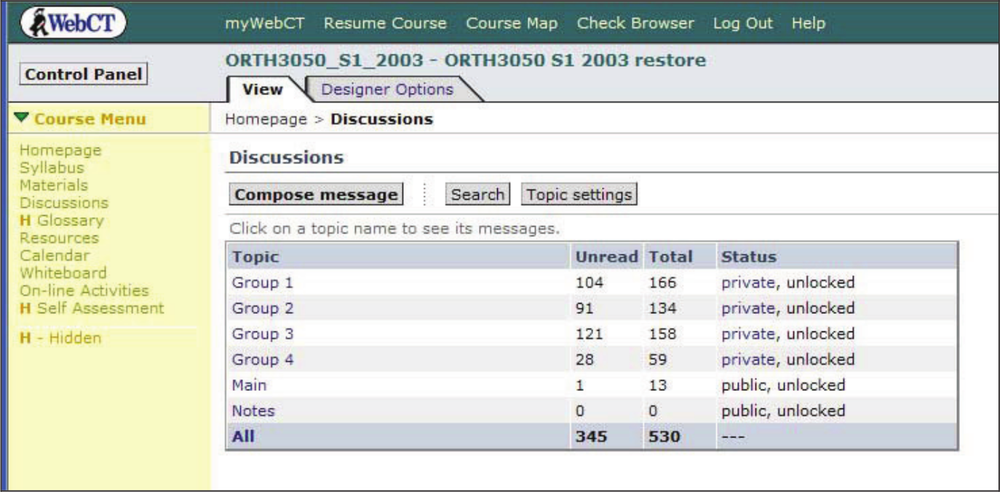The height and width of the screenshot is (492, 1000).
Task: Open the Main topic
Action: pyautogui.click(x=249, y=385)
